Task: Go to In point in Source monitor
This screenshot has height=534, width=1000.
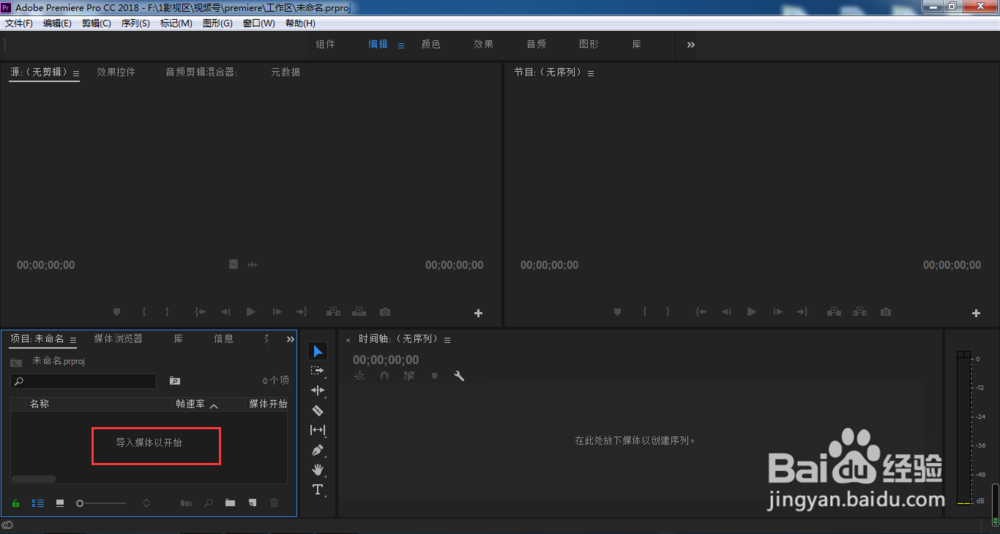Action: 200,312
